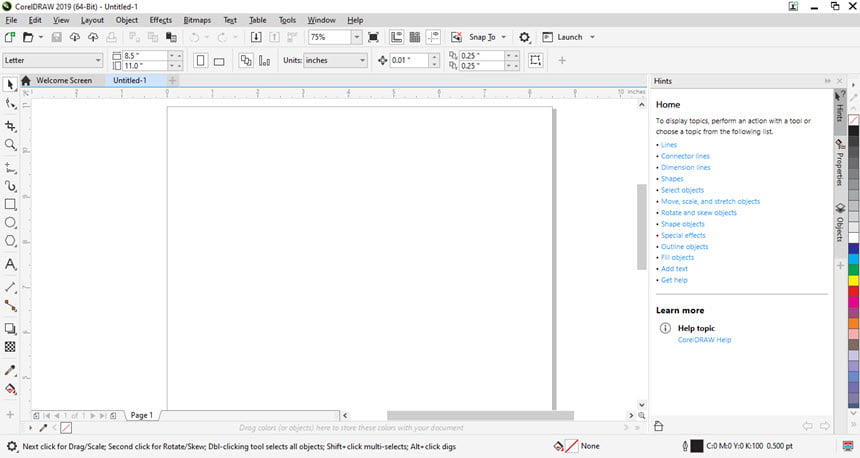Open the Objects docker tab

[840, 222]
